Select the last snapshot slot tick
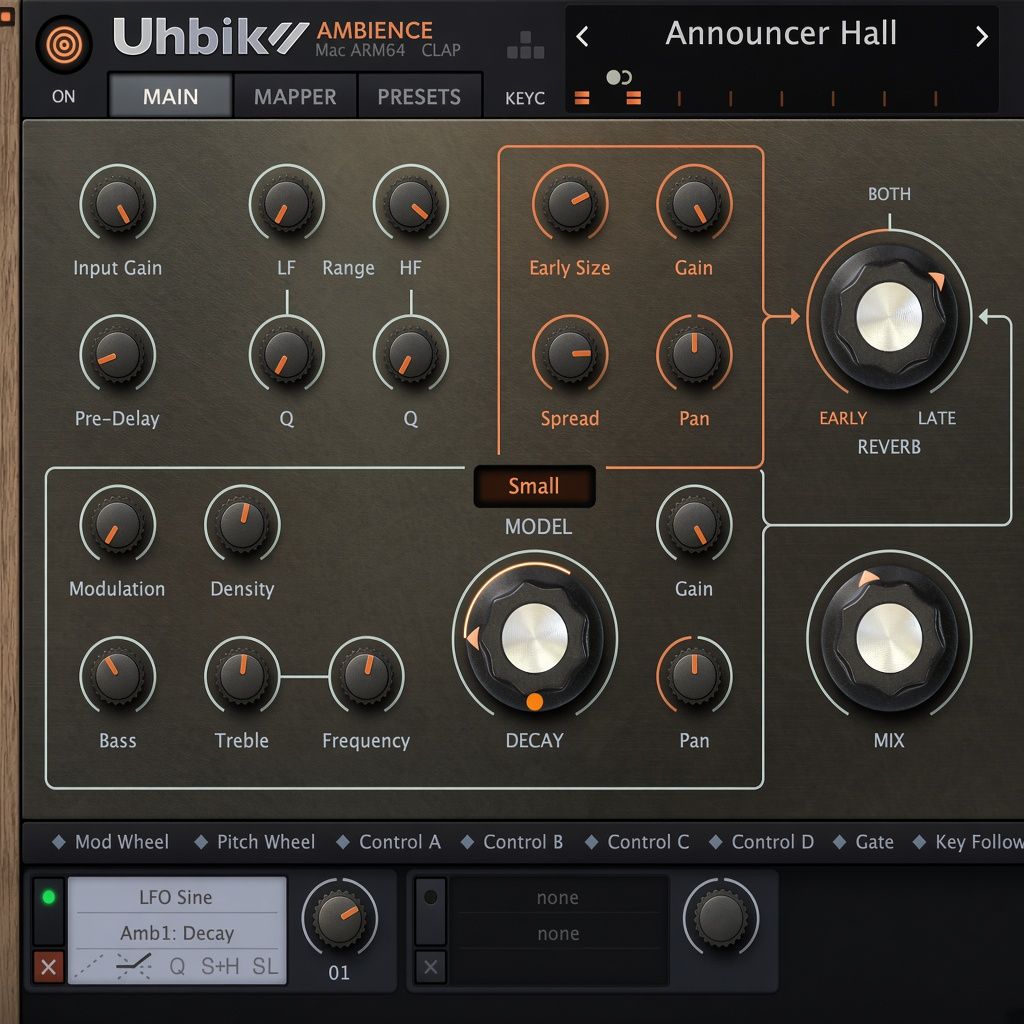Viewport: 1024px width, 1024px height. click(x=935, y=98)
